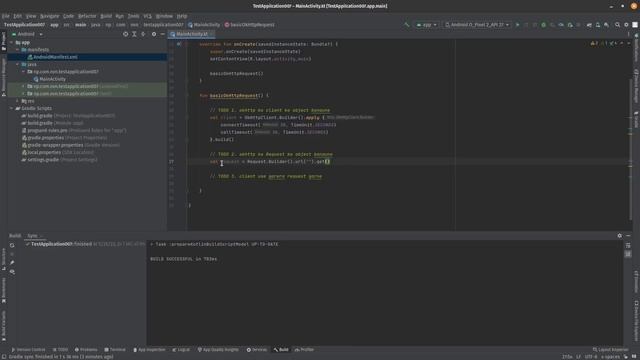Open the Profiler tool window
This screenshot has height=360, width=640.
click(304, 350)
